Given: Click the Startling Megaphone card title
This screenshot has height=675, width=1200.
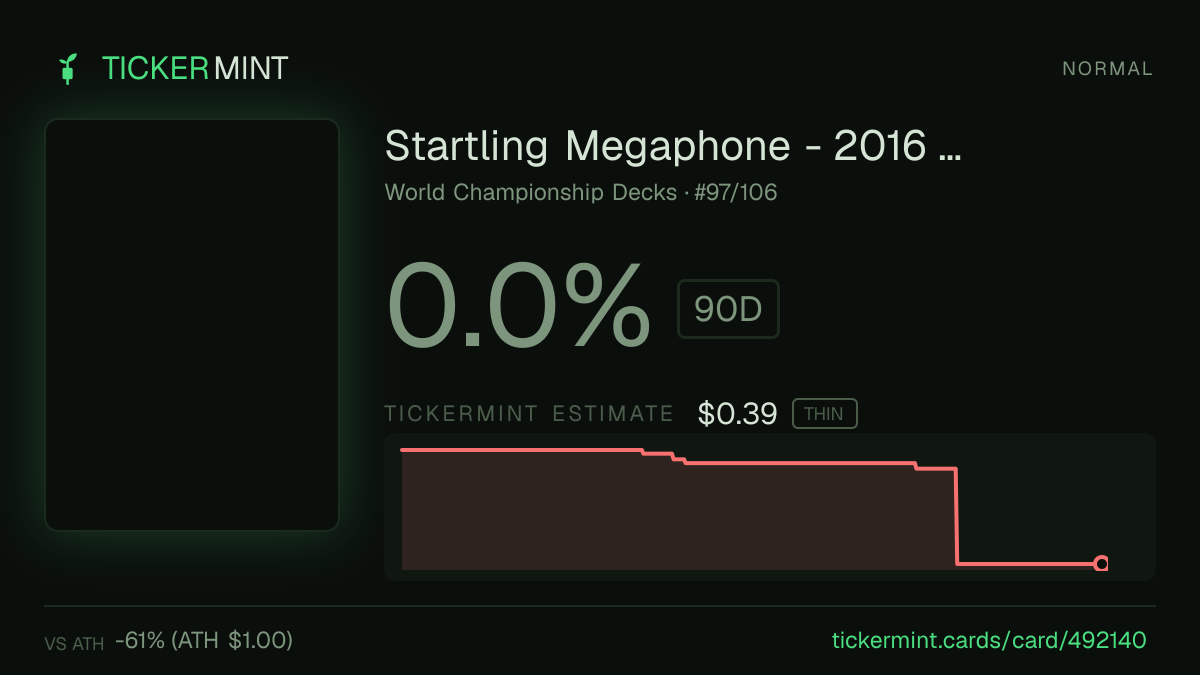Looking at the screenshot, I should click(673, 147).
